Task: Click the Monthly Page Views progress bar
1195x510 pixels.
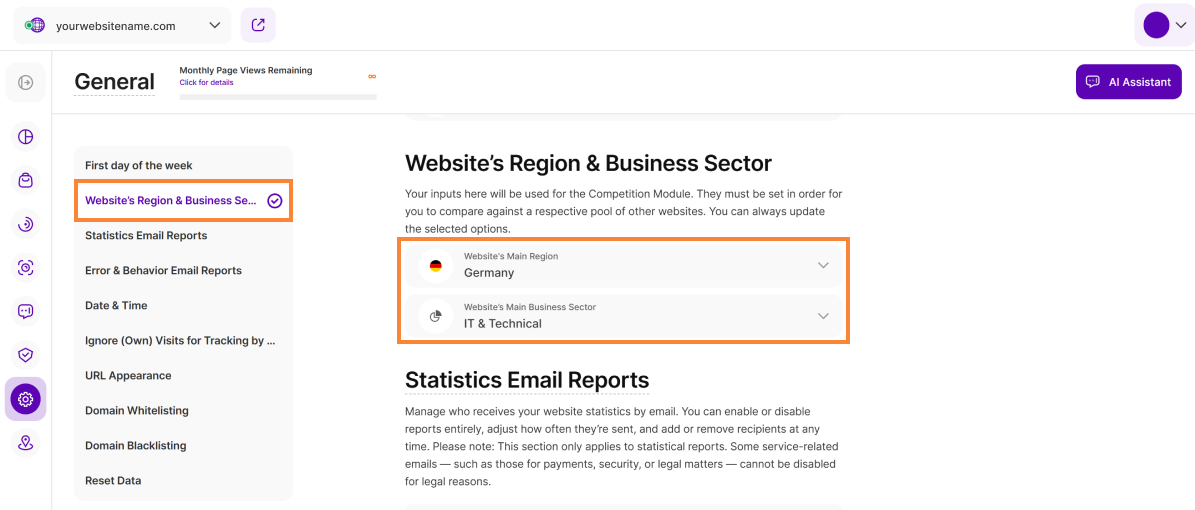Action: pos(278,97)
